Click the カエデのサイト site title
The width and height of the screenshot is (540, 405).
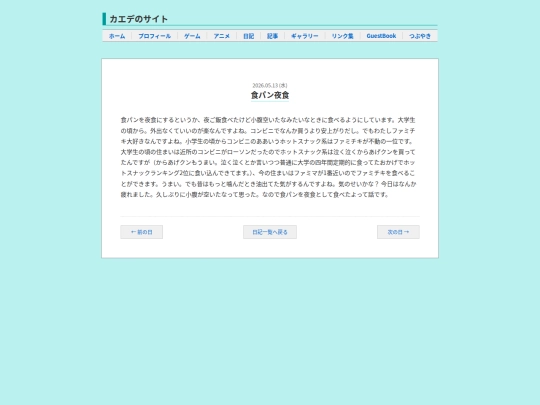(x=139, y=19)
